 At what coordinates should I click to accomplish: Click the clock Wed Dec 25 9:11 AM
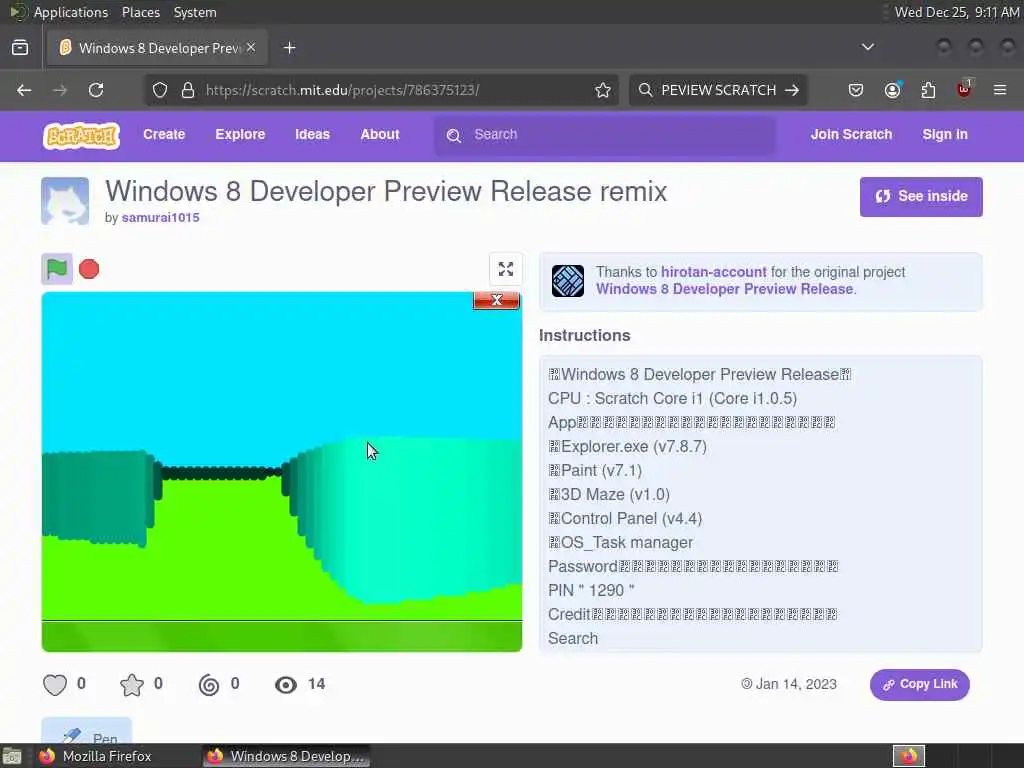(x=956, y=12)
